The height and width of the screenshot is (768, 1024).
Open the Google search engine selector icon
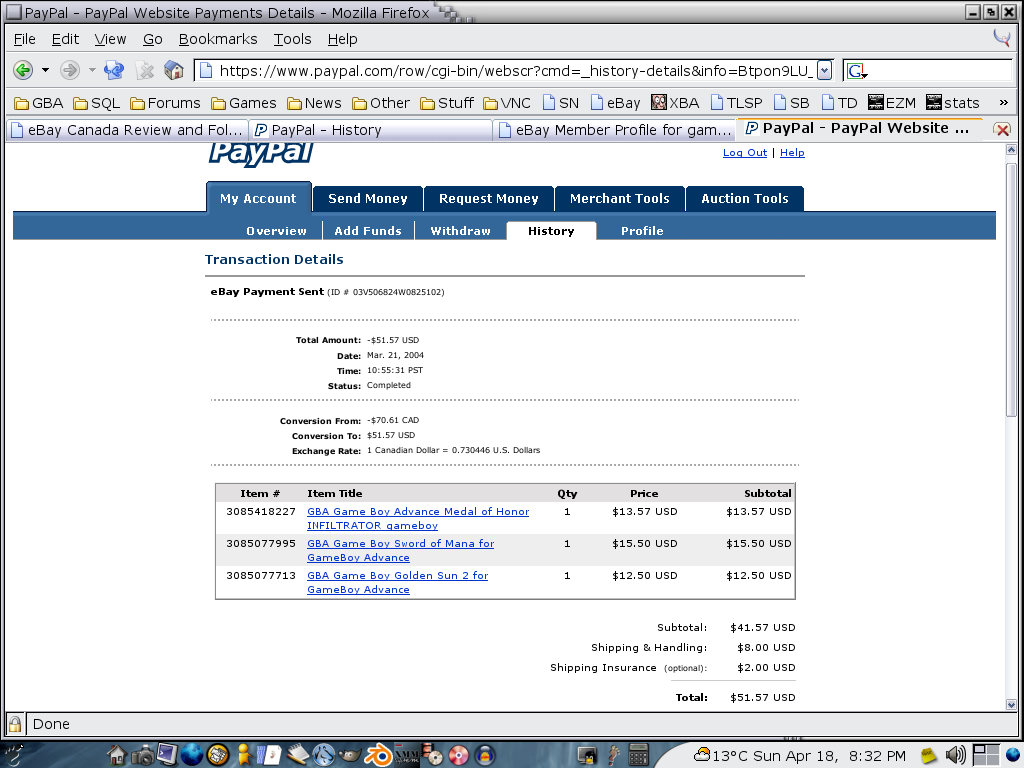(856, 71)
